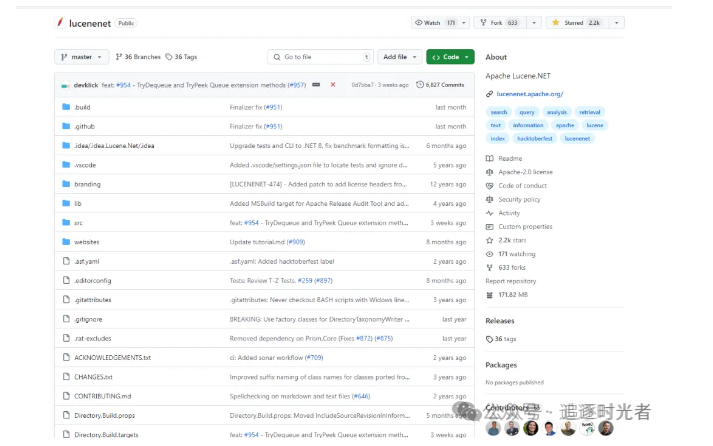
Task: Click the .asf.yaml file icon
Action: coord(66,261)
